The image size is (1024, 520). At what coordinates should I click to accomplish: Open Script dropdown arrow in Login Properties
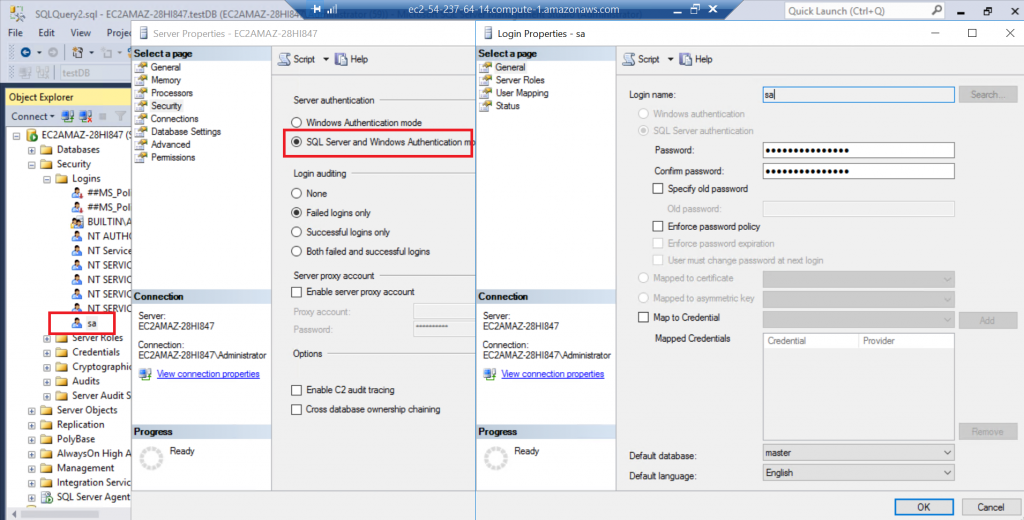[670, 59]
